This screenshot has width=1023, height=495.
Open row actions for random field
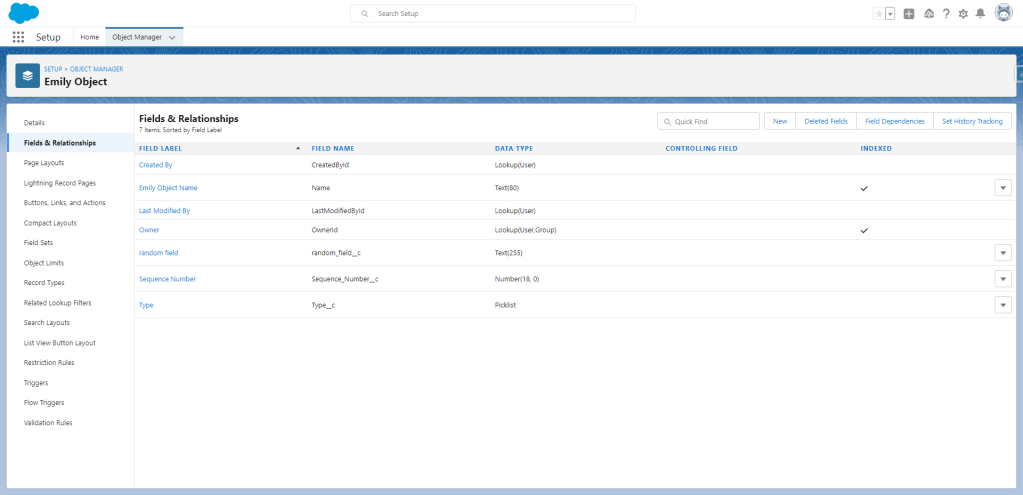(x=1003, y=253)
